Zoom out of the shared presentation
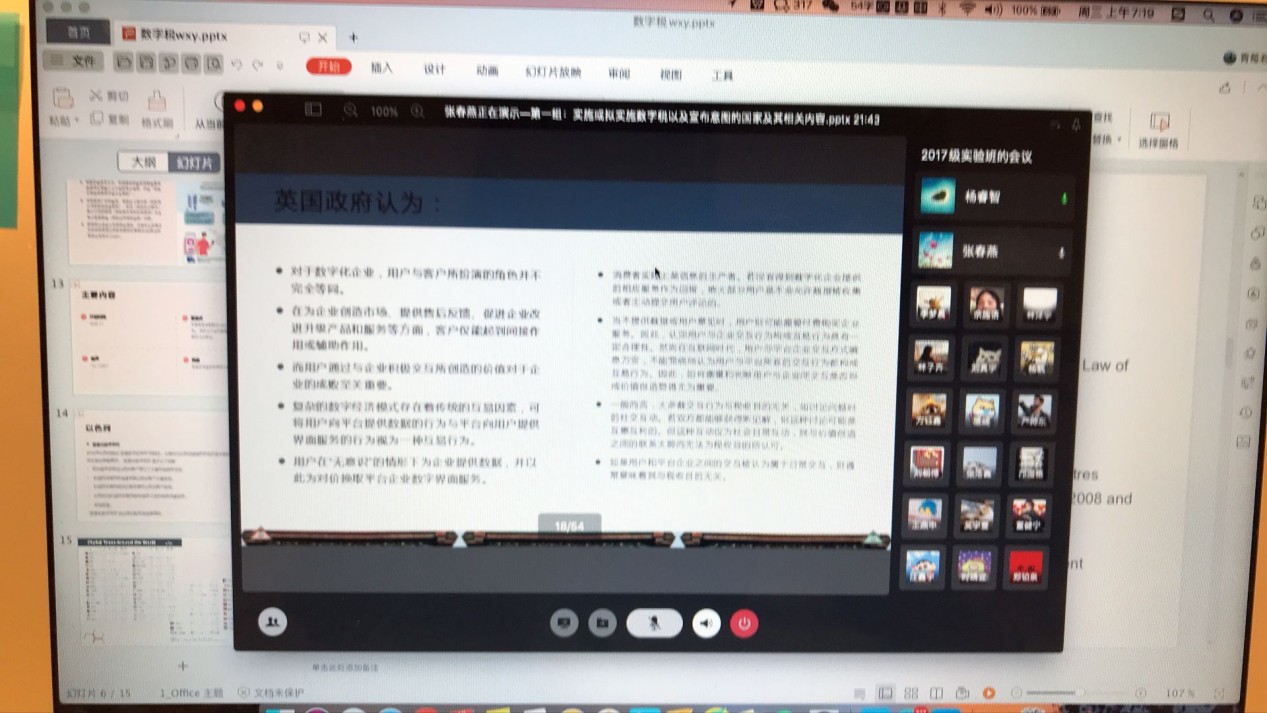The width and height of the screenshot is (1267, 713). tap(350, 111)
